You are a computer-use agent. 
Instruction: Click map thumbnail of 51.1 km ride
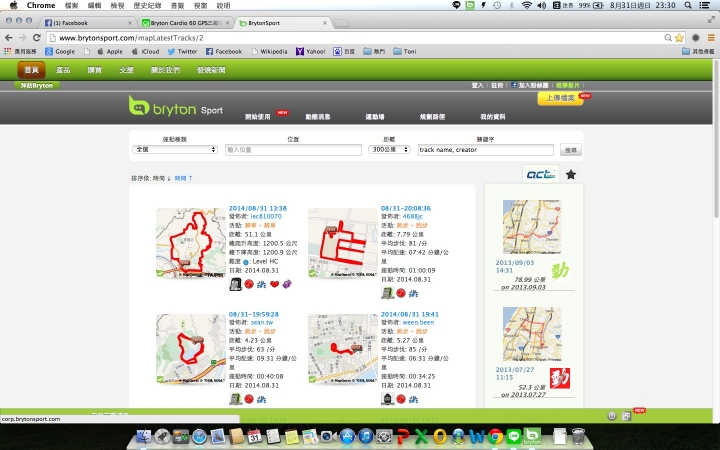tap(191, 243)
